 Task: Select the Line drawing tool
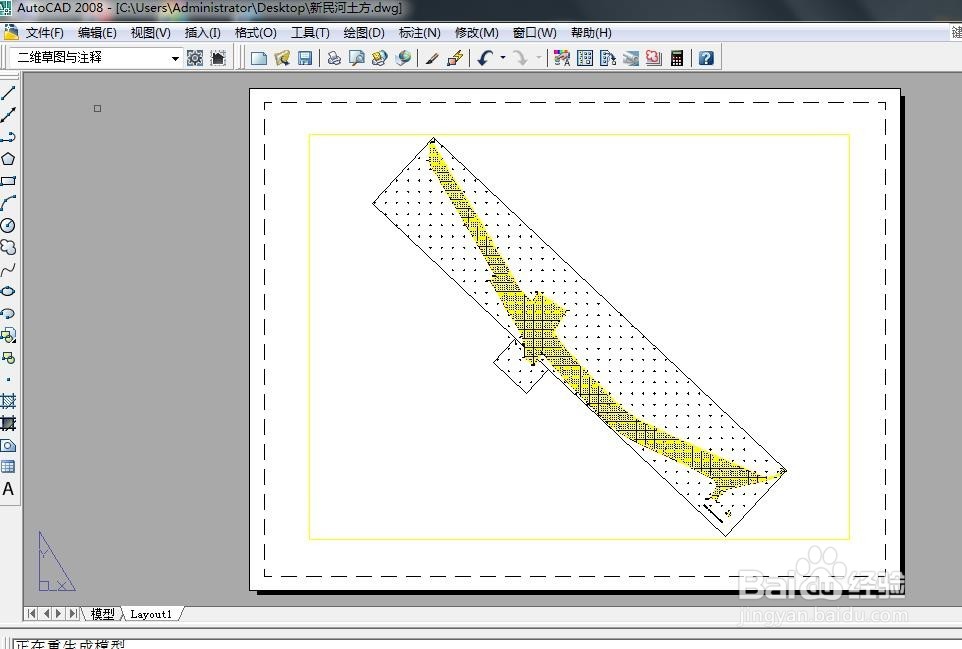pyautogui.click(x=8, y=93)
